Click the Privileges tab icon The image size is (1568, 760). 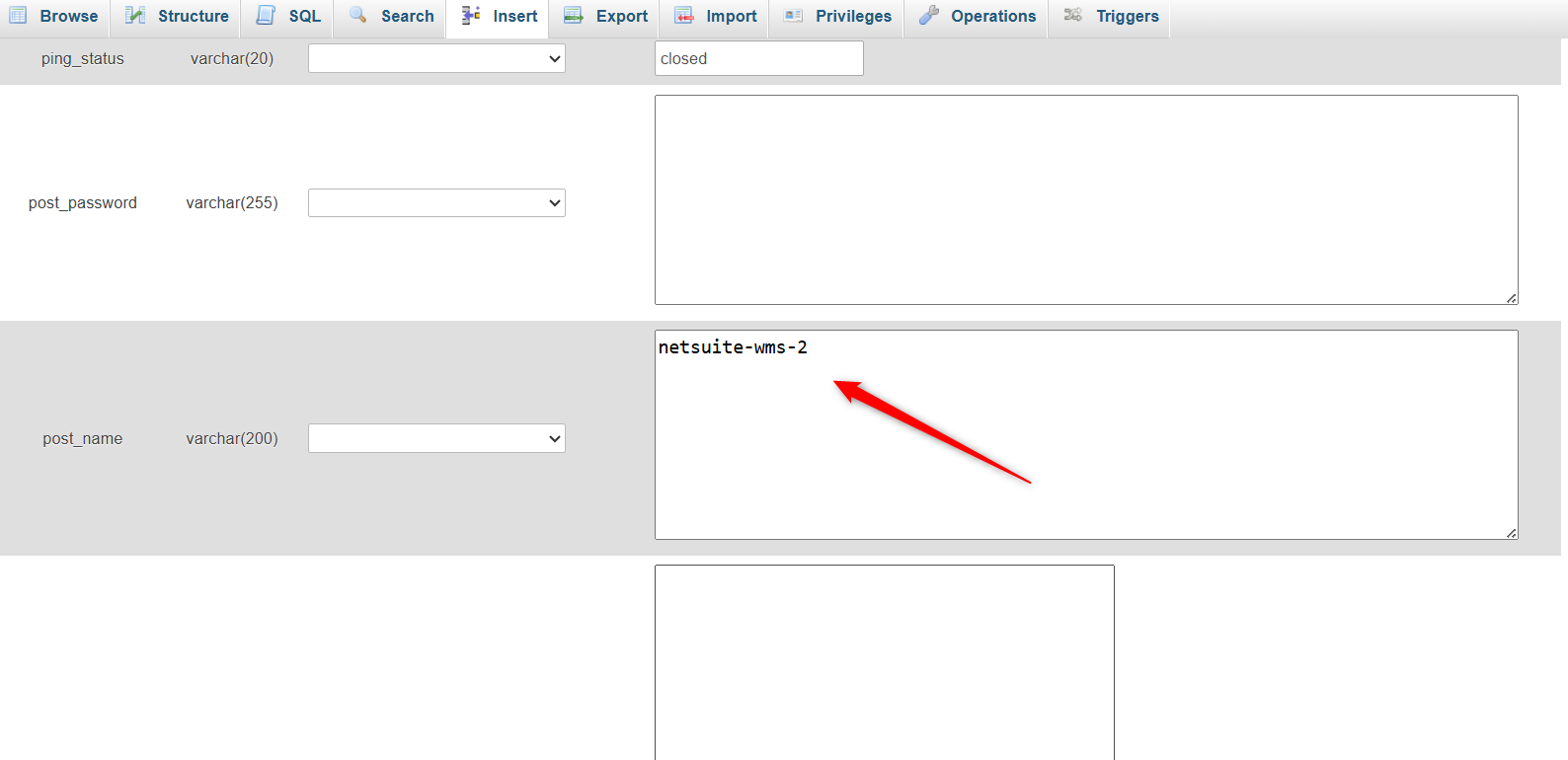(x=794, y=15)
